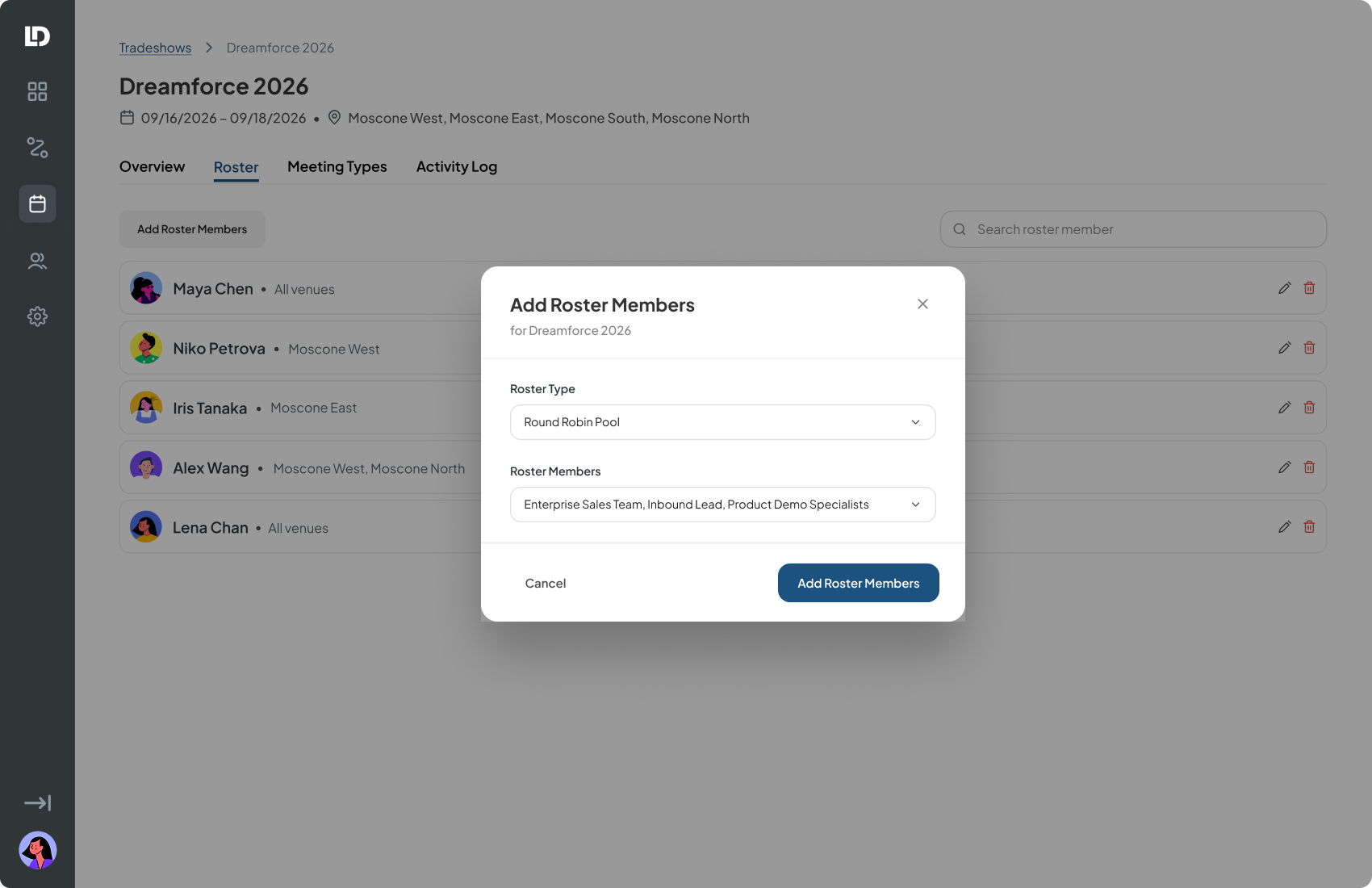Click the search magnifier icon
The height and width of the screenshot is (888, 1372).
[960, 229]
